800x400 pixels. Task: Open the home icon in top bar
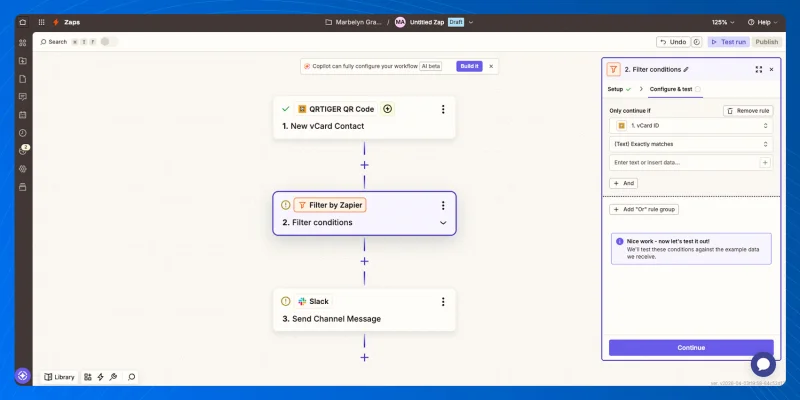tap(22, 22)
